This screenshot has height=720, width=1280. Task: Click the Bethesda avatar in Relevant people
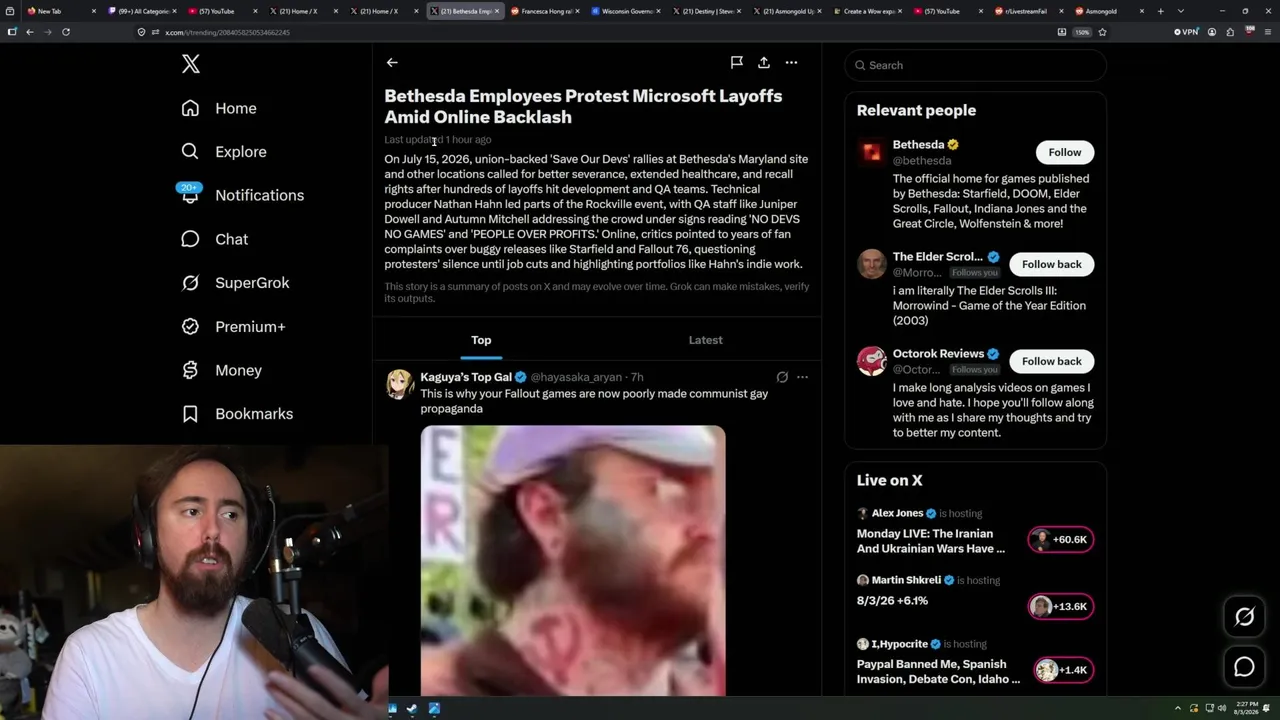tap(872, 152)
